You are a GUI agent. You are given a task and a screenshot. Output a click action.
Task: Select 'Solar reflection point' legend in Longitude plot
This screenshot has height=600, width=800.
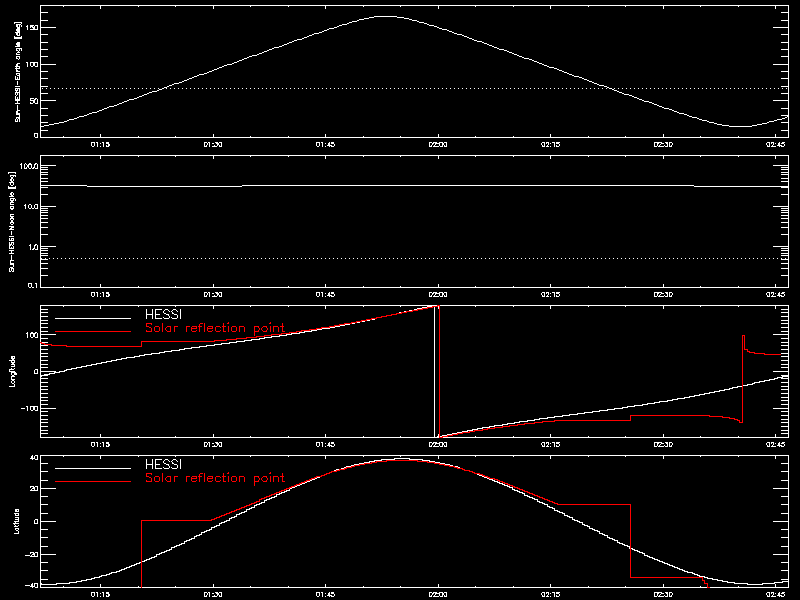(x=215, y=328)
